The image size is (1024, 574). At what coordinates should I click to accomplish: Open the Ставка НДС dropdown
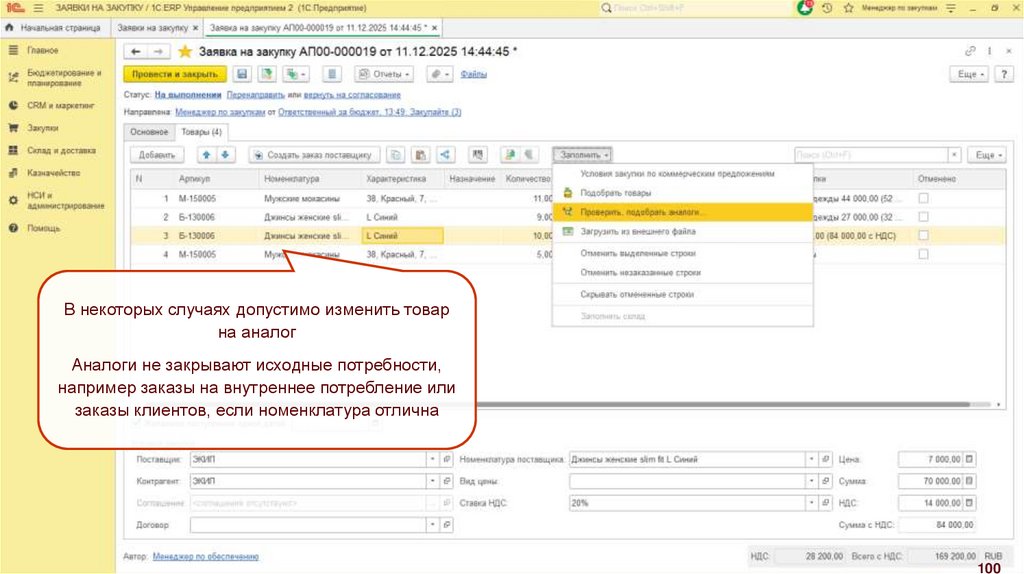[x=811, y=503]
